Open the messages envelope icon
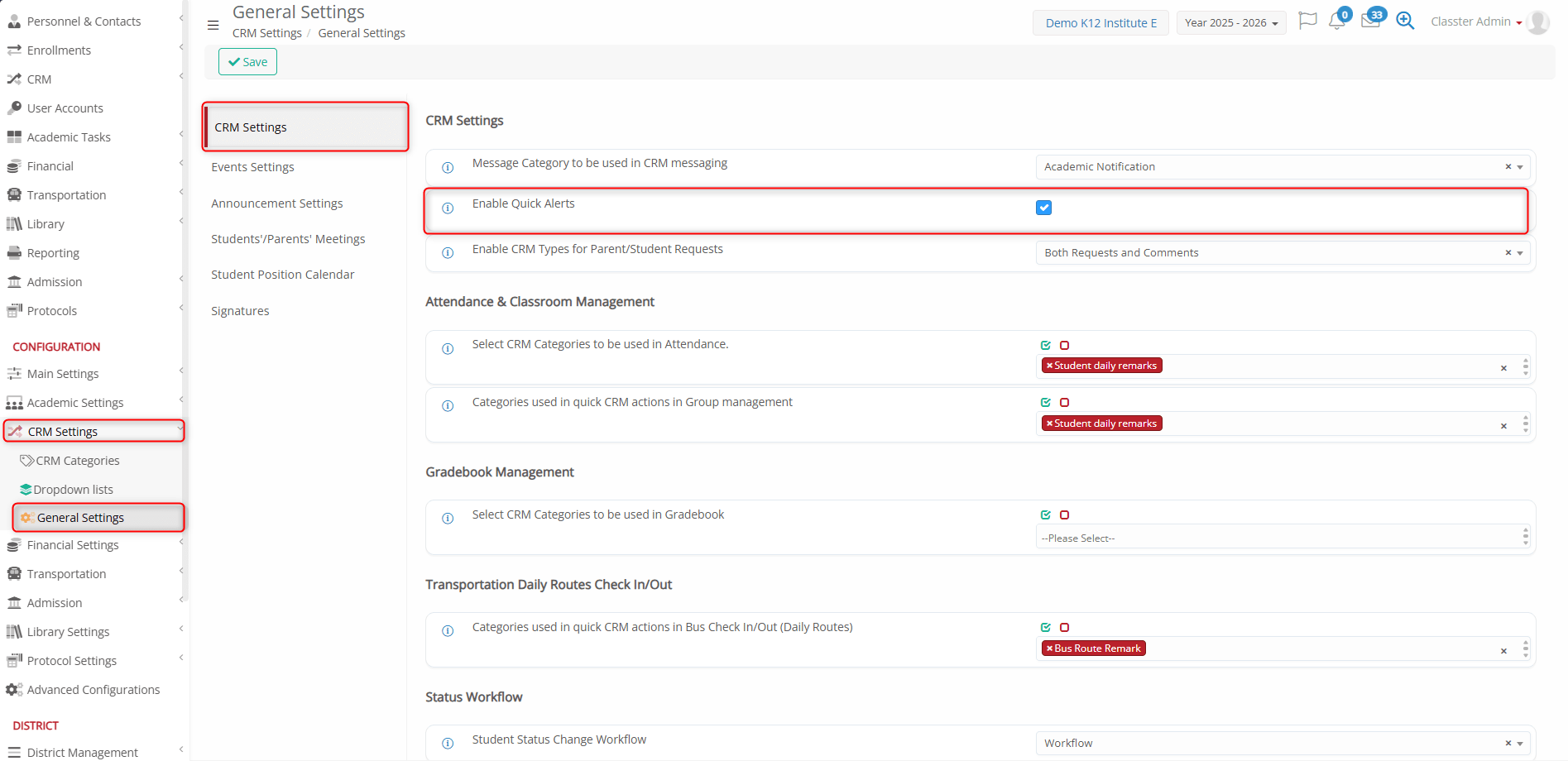1568x761 pixels. tap(1370, 22)
